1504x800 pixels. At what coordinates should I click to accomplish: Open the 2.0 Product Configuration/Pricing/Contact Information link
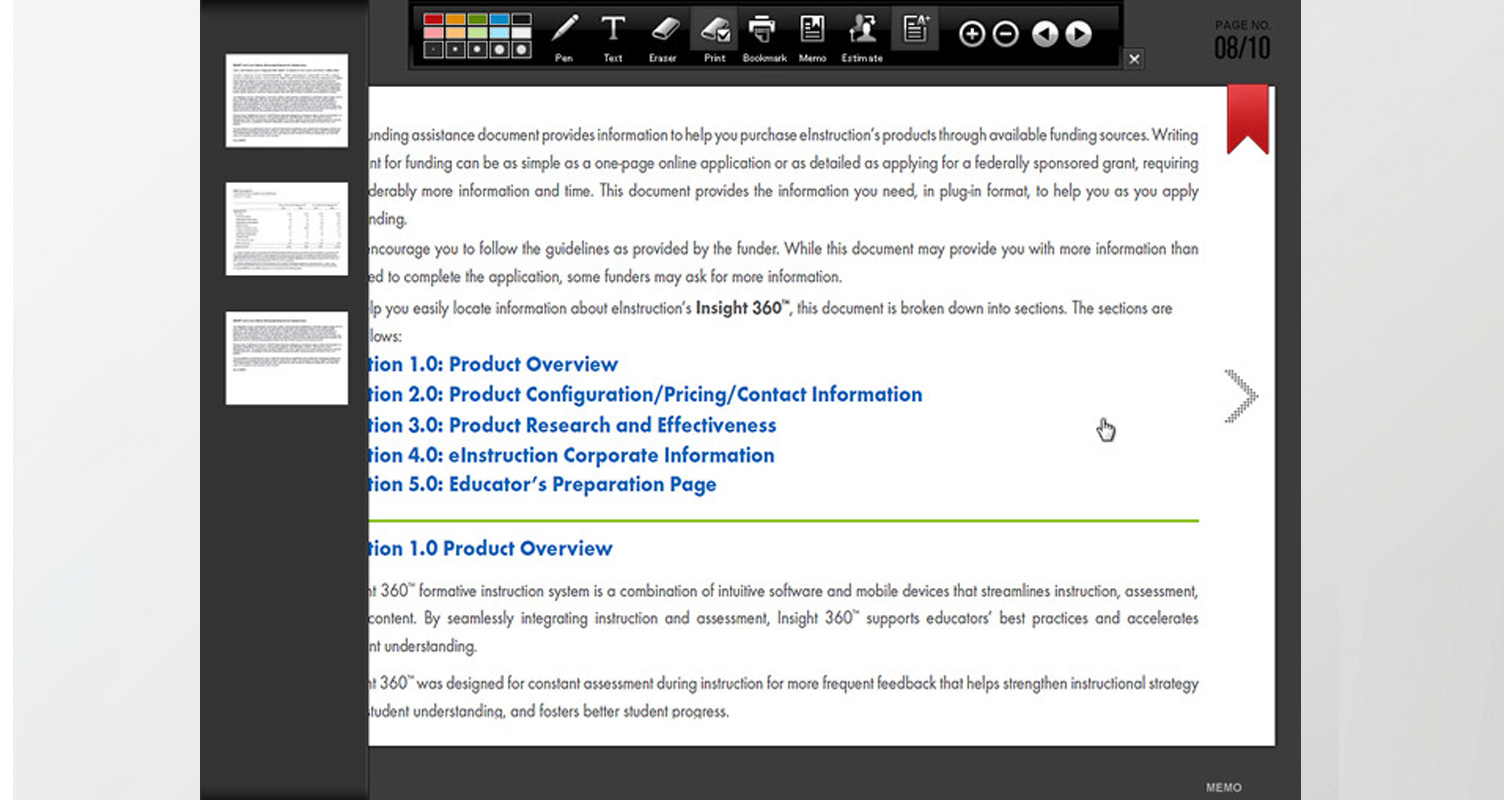coord(646,394)
